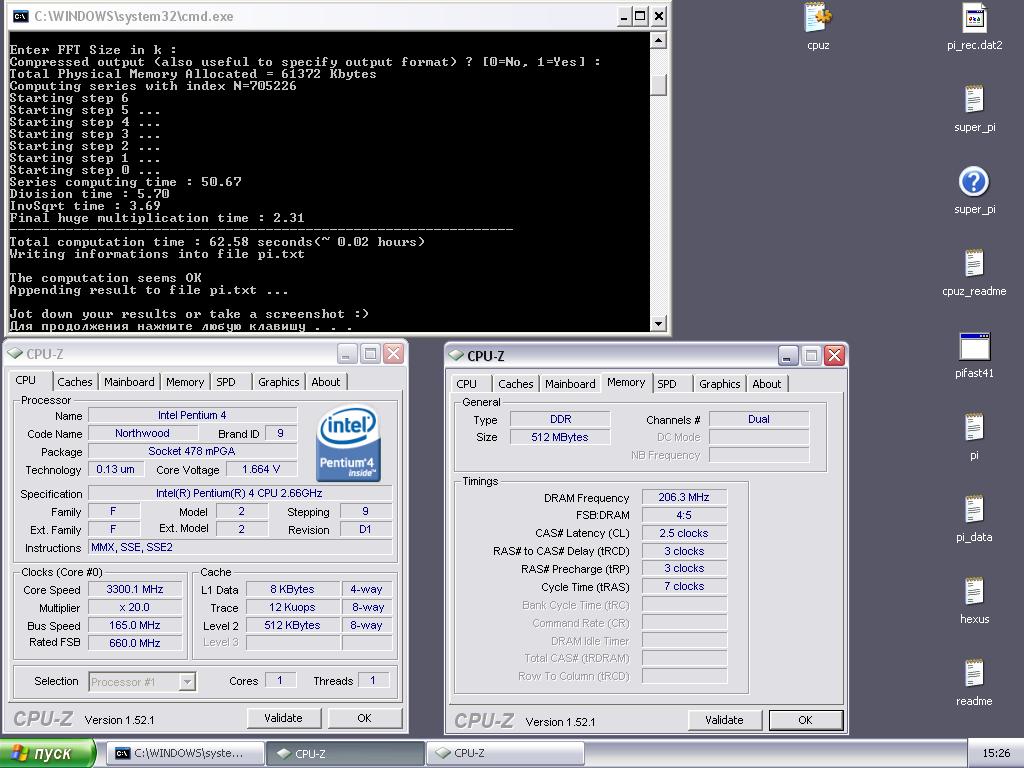
Task: Minimize the left CPU-Z window
Action: (347, 354)
